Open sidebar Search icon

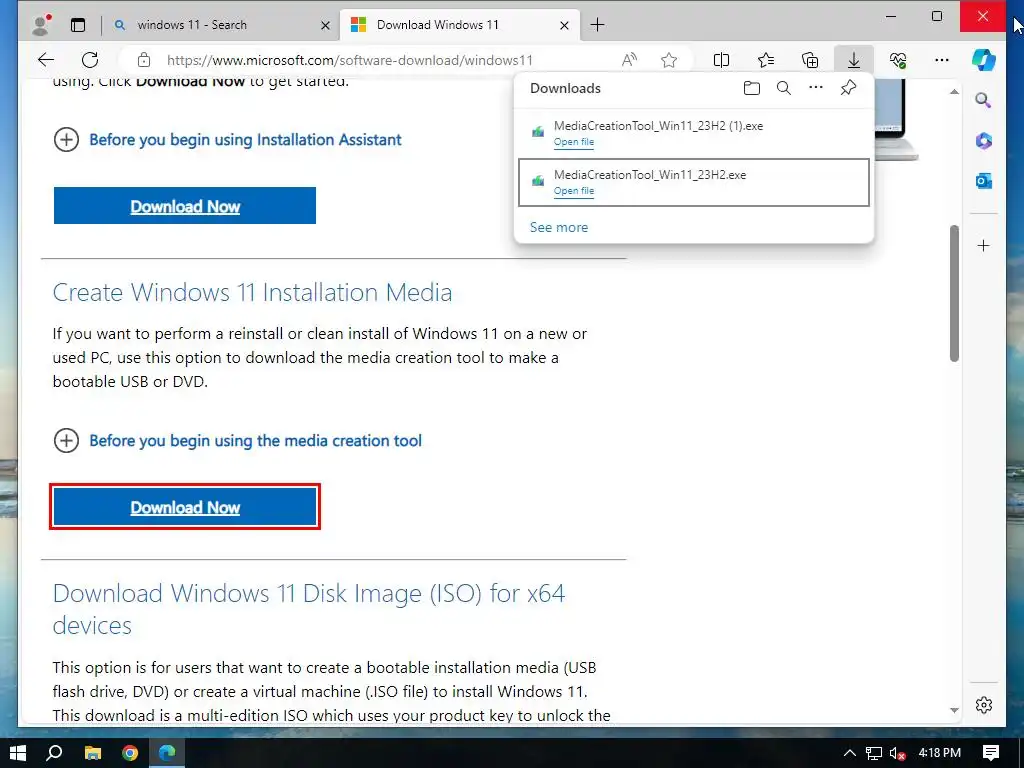[983, 100]
